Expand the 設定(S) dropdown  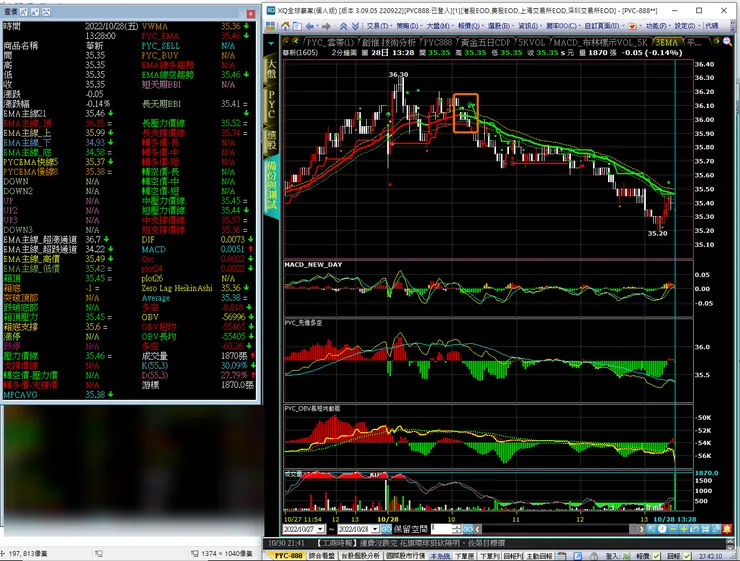click(686, 26)
